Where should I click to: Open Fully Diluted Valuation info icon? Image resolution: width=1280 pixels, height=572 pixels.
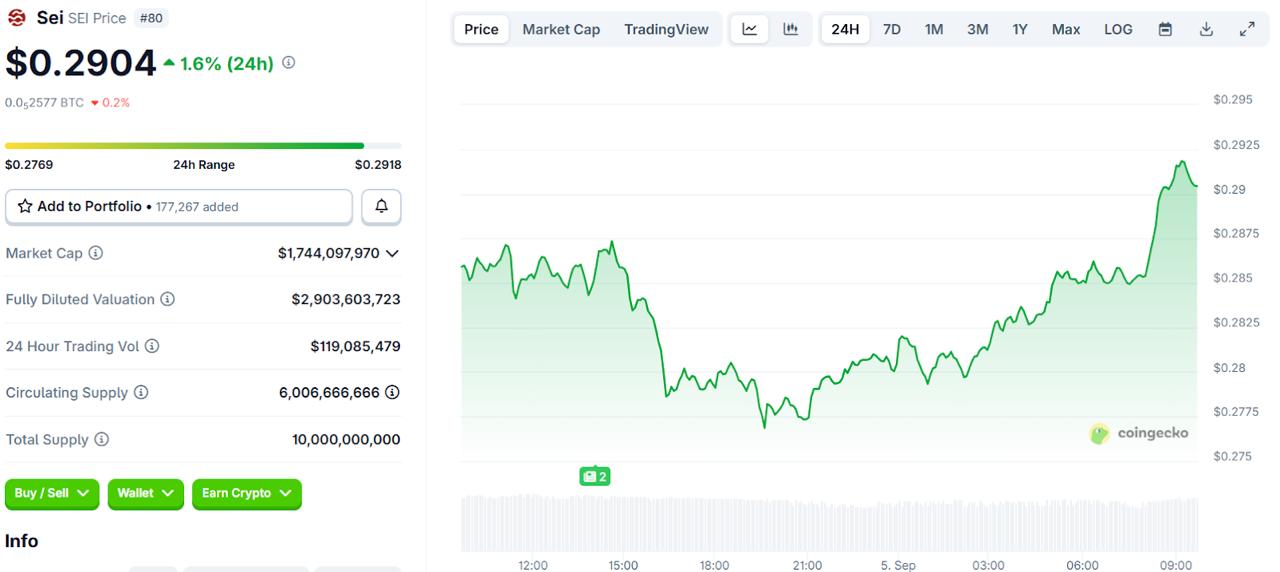pos(168,299)
